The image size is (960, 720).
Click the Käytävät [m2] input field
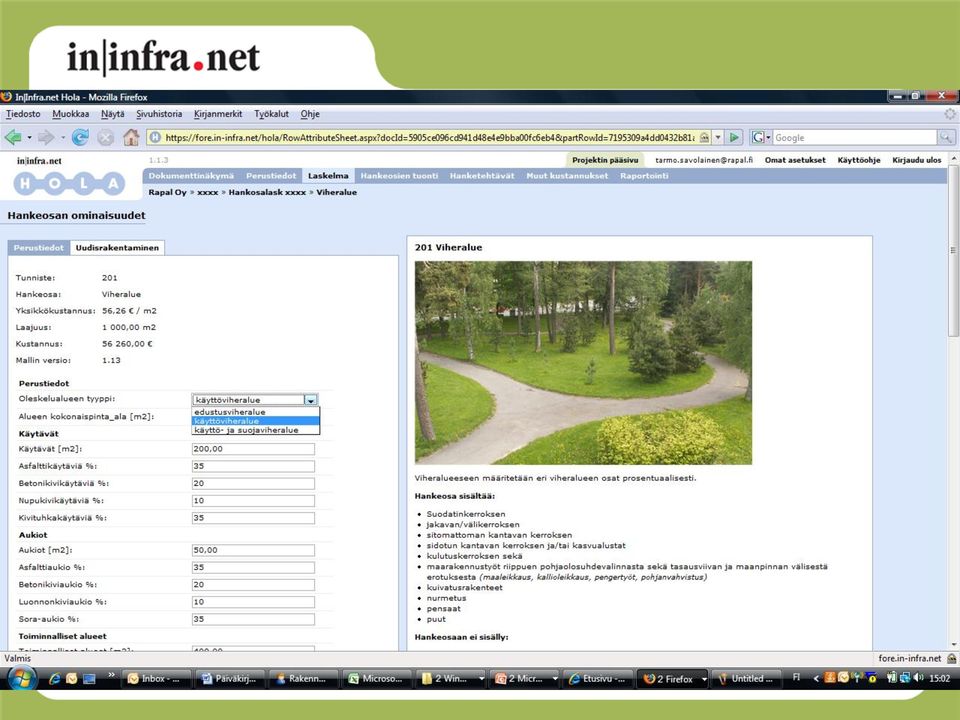click(x=253, y=449)
